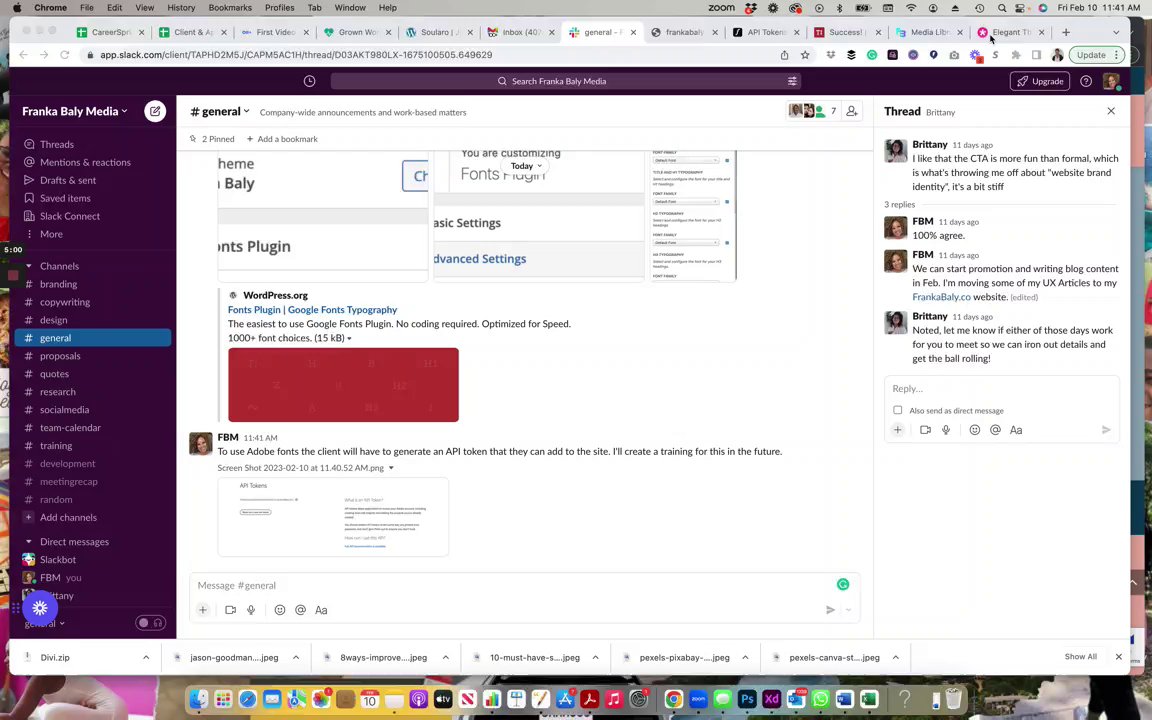Viewport: 1152px width, 720px height.
Task: Reload the page in Chrome
Action: 65,55
